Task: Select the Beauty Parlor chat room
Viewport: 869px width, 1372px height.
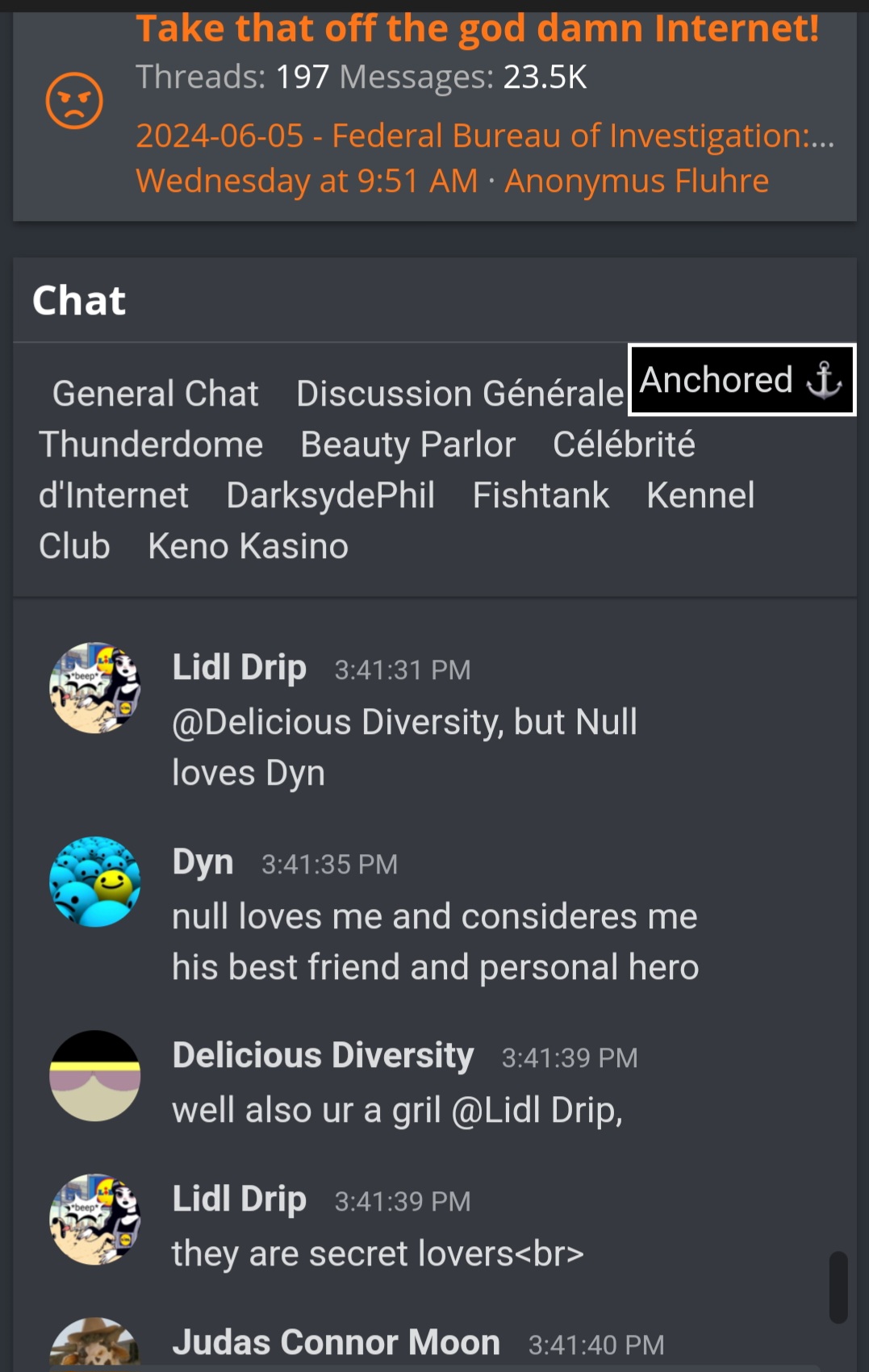Action: 407,444
